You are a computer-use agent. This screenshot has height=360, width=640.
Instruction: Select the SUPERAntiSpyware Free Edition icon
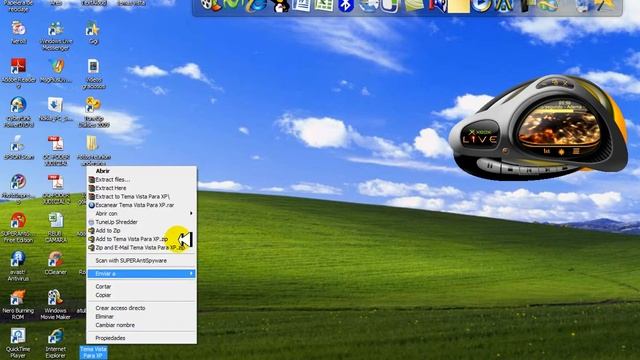pos(18,227)
